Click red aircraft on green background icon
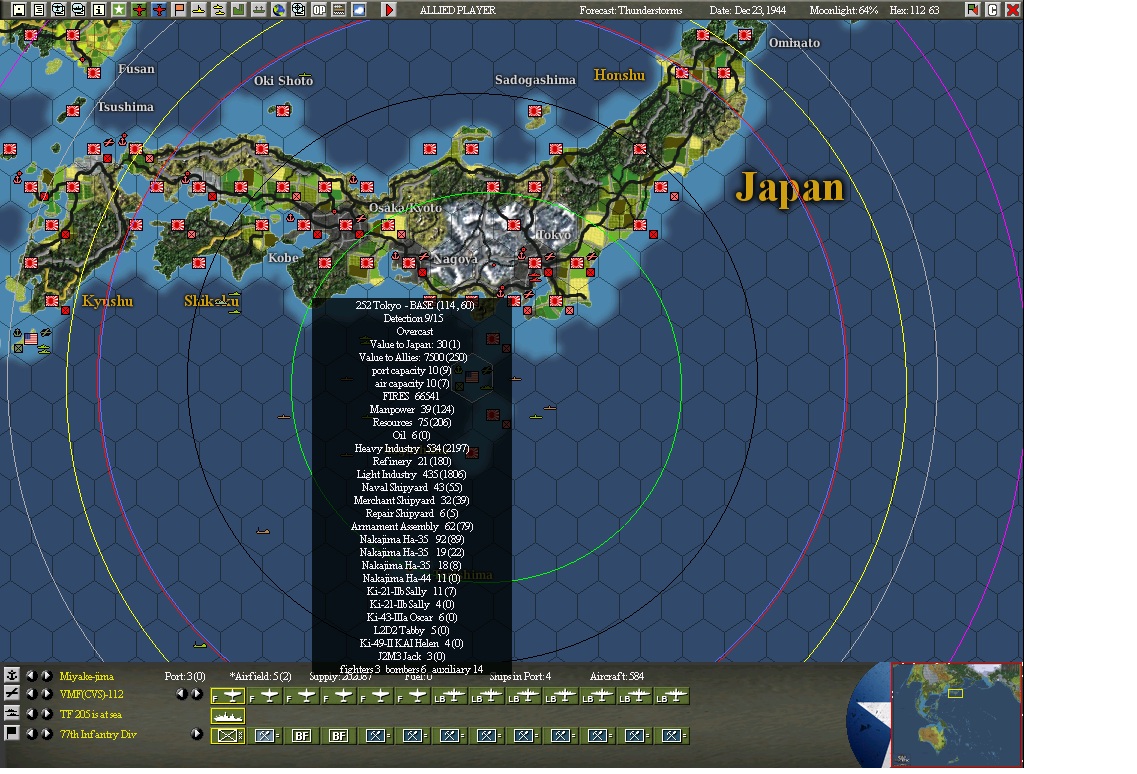1137x774 pixels. (x=138, y=9)
